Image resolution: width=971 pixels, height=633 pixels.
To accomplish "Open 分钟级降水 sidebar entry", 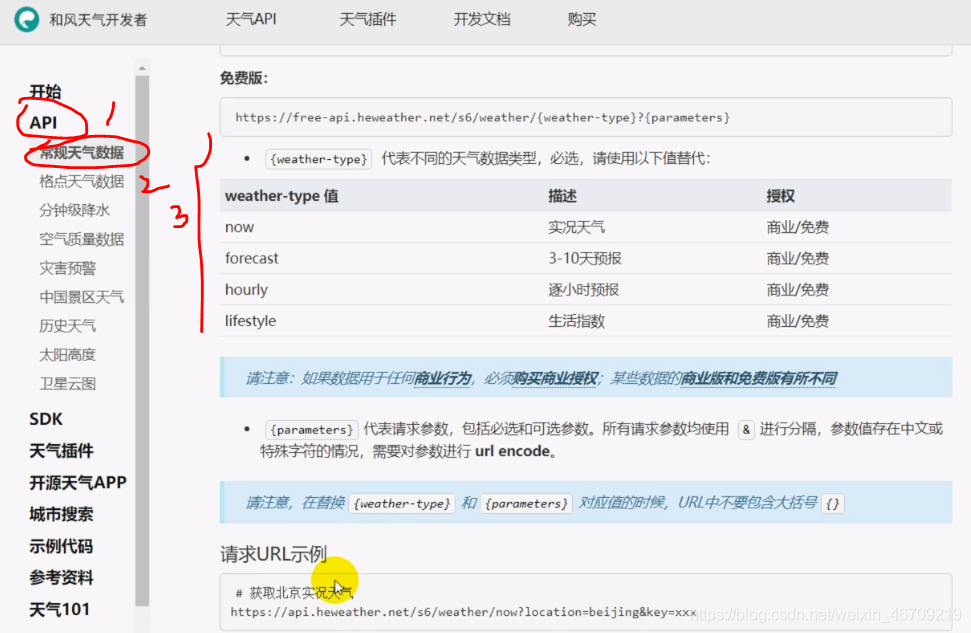I will click(74, 210).
